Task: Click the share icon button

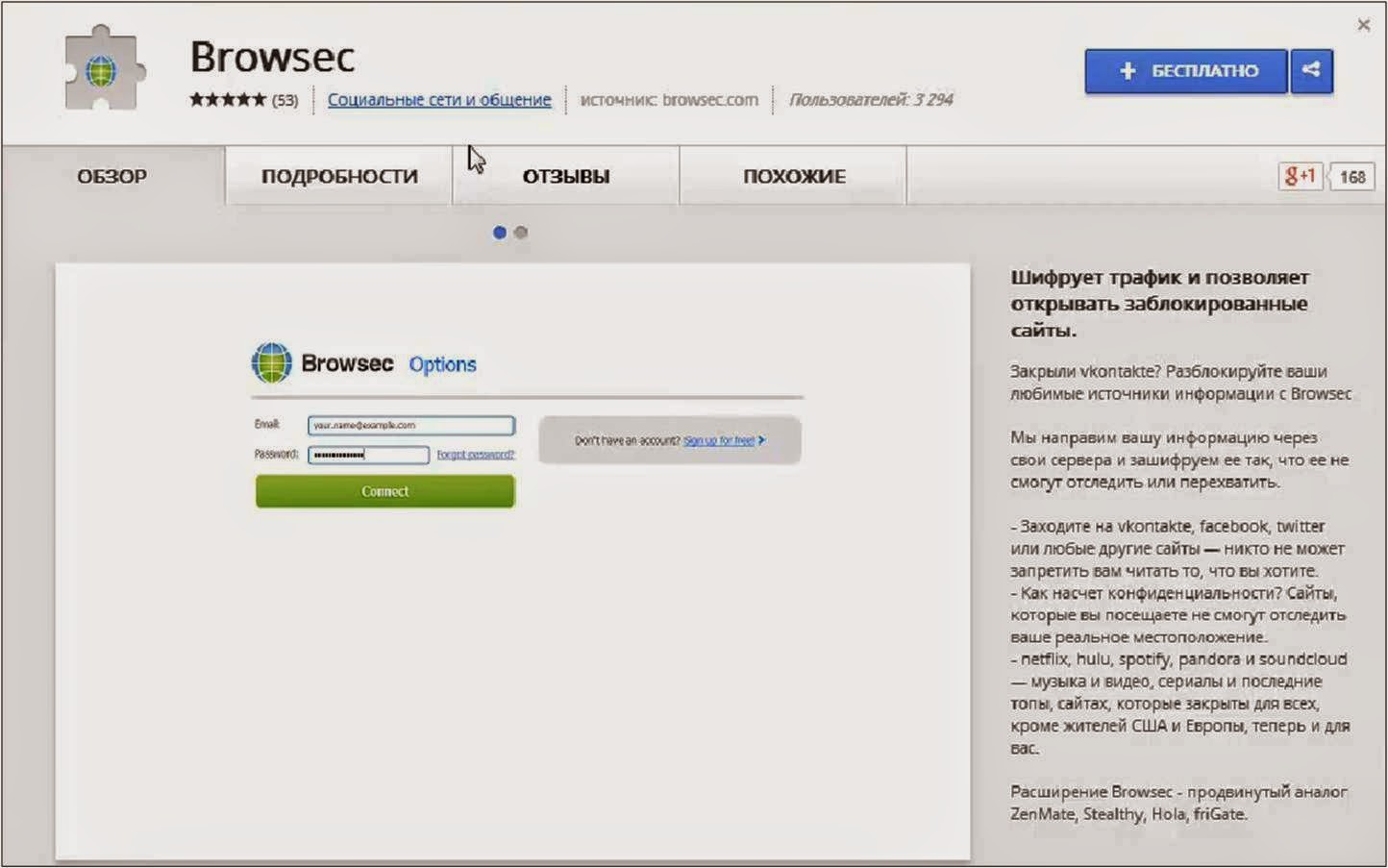Action: pos(1311,71)
